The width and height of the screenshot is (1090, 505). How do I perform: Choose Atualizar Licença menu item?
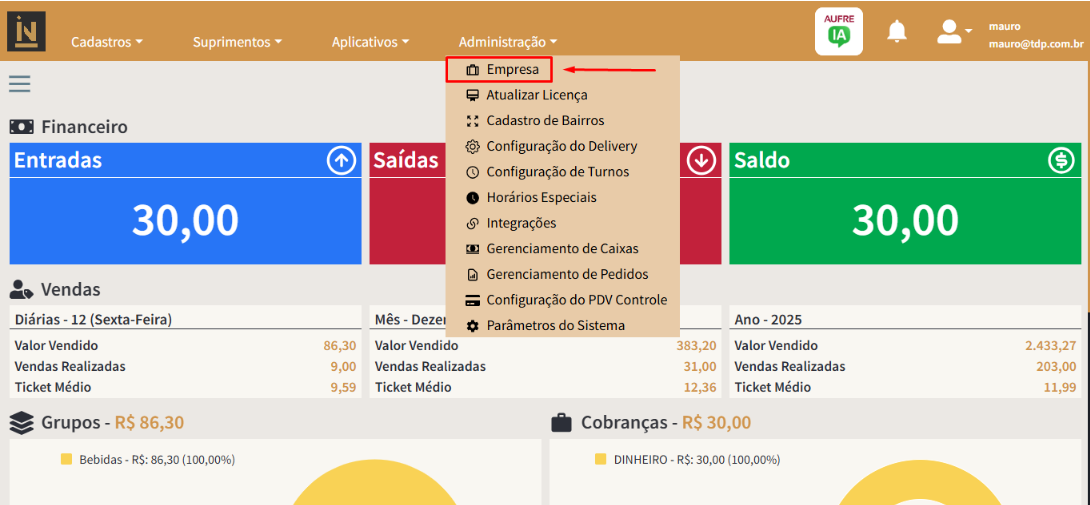click(536, 95)
